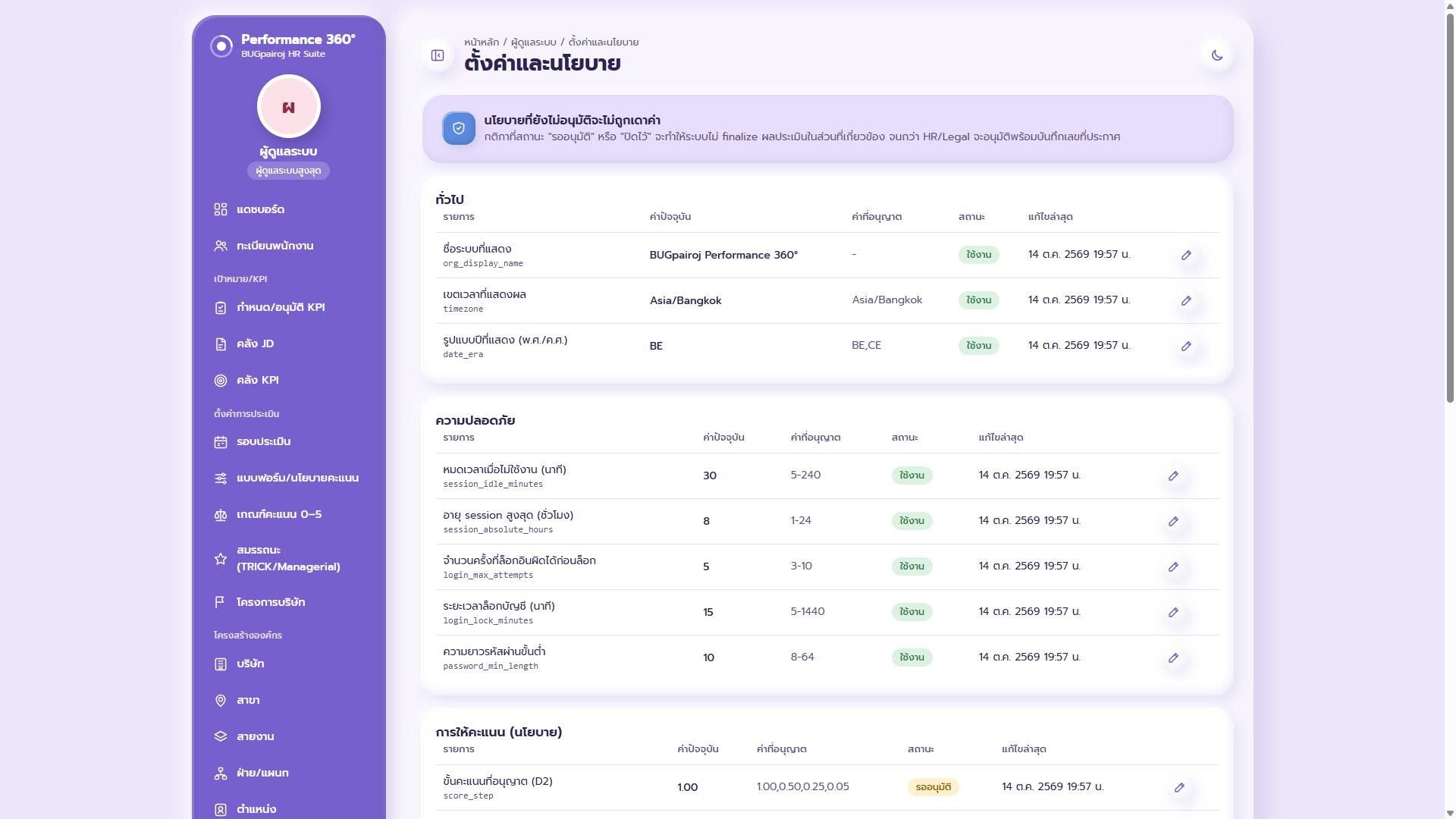Edit login_lock_minutes value
Viewport: 1456px width, 819px height.
pos(1173,613)
